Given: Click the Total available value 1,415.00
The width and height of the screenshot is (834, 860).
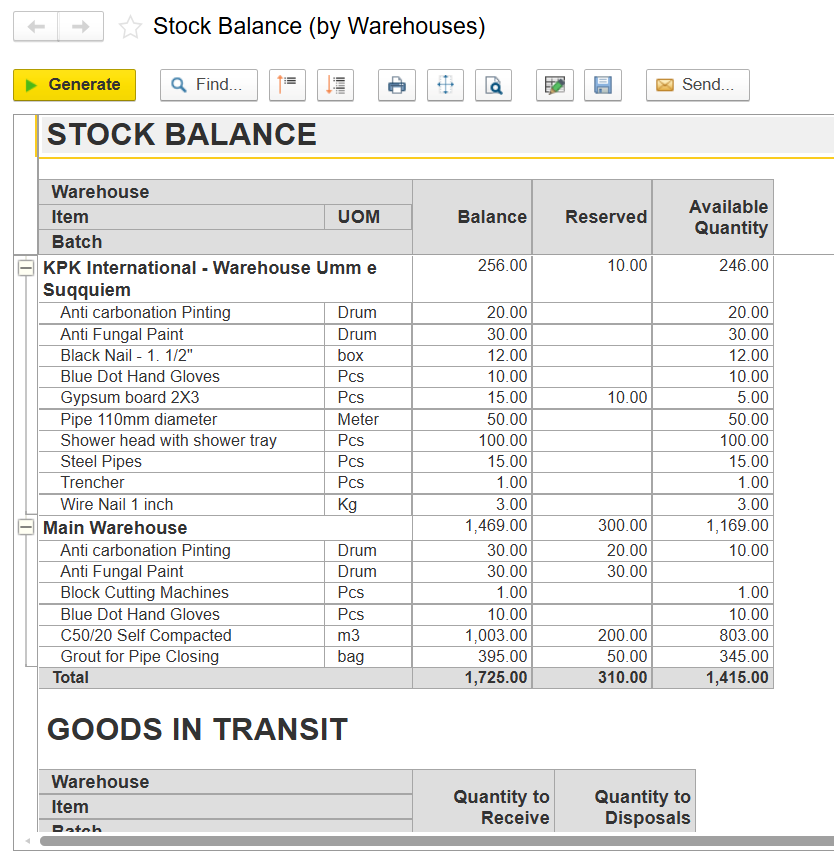Looking at the screenshot, I should click(x=737, y=678).
